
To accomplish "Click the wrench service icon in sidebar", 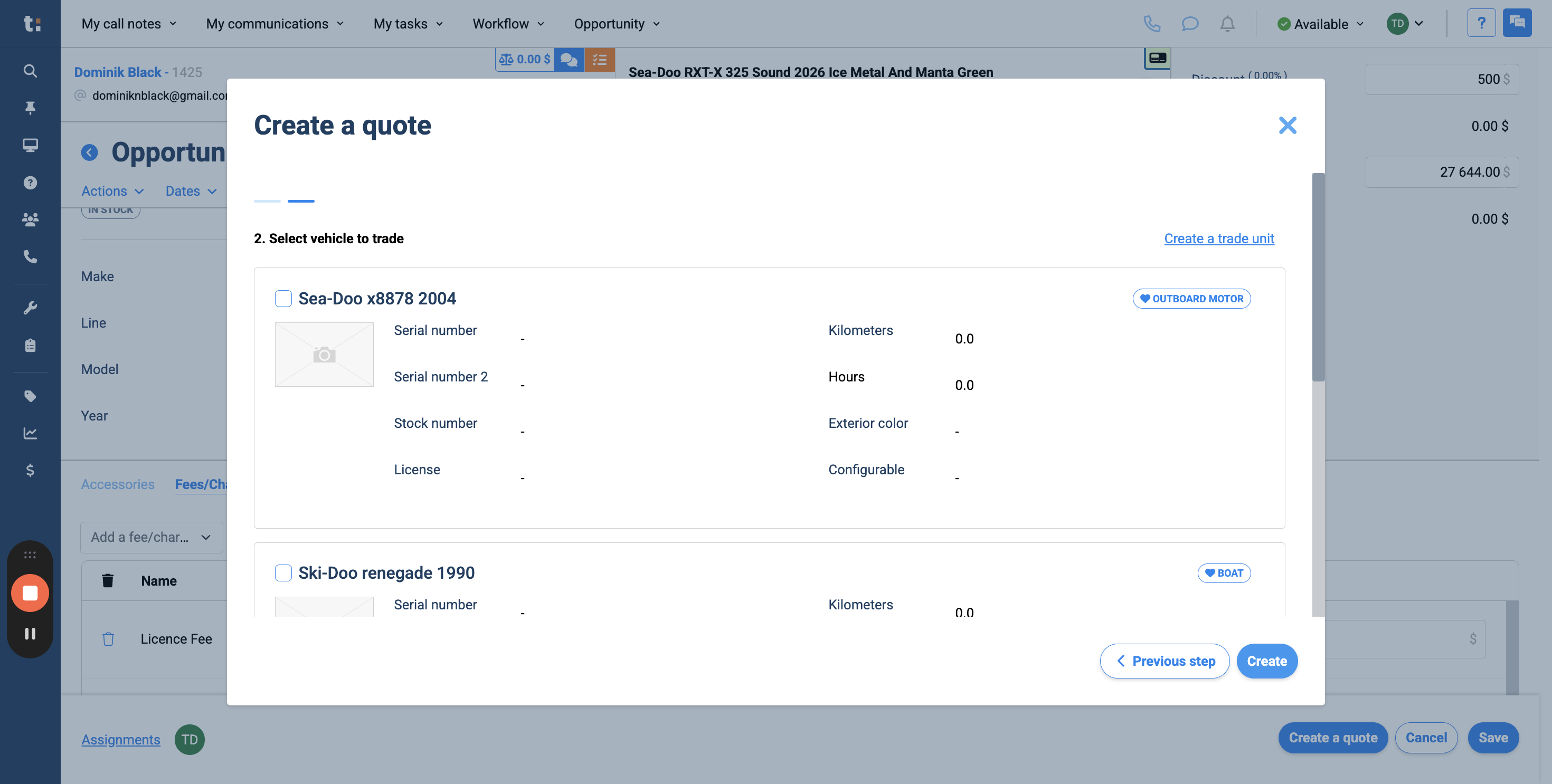I will click(30, 308).
